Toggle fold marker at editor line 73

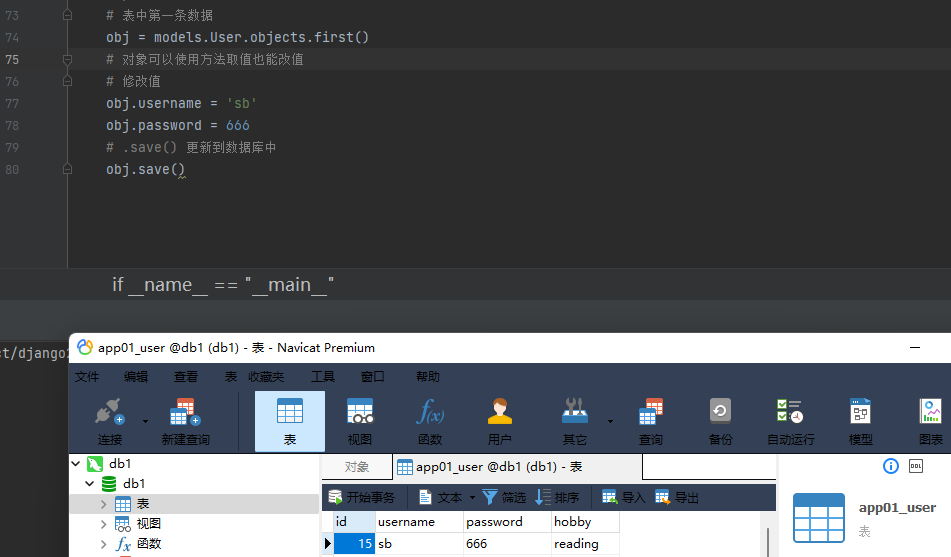click(x=67, y=15)
